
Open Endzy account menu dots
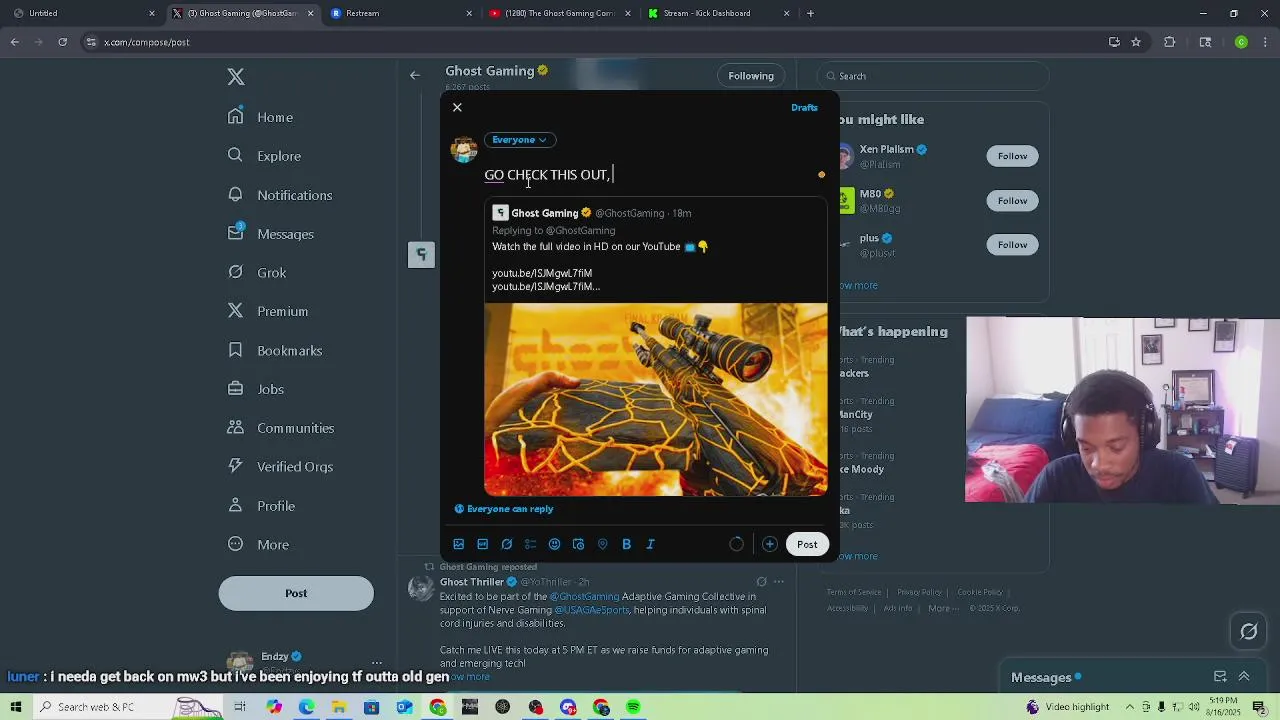(377, 662)
